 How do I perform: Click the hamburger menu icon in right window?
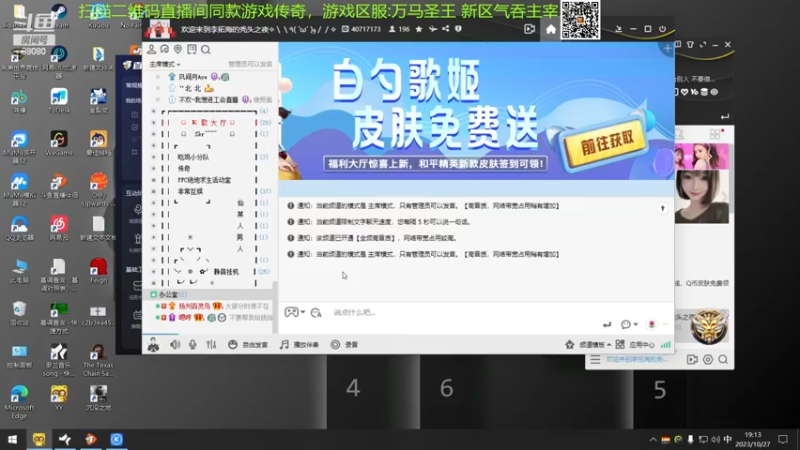click(595, 360)
